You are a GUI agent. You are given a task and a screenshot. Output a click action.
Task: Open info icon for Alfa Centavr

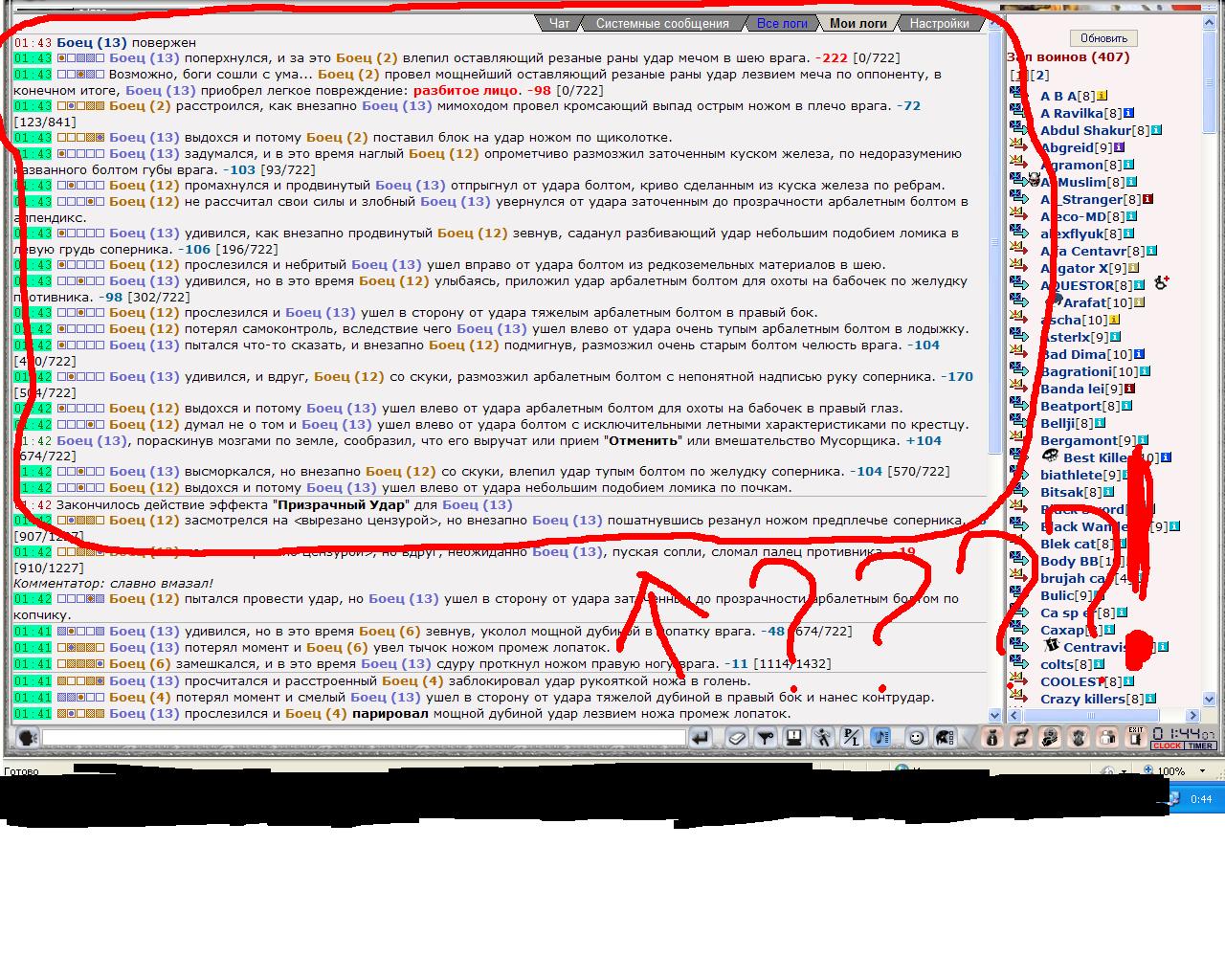coord(1151,251)
